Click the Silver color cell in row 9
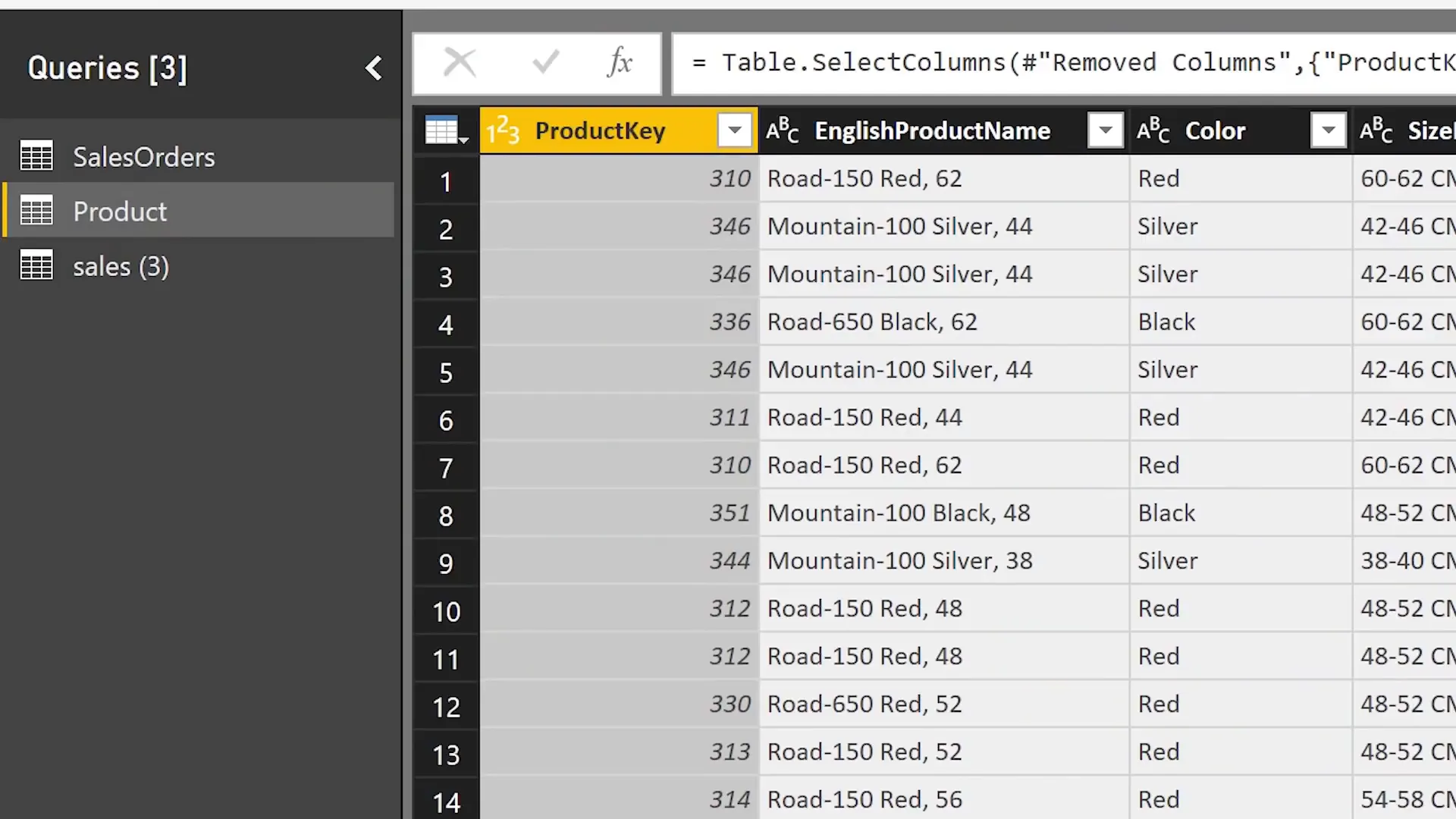 click(1241, 560)
